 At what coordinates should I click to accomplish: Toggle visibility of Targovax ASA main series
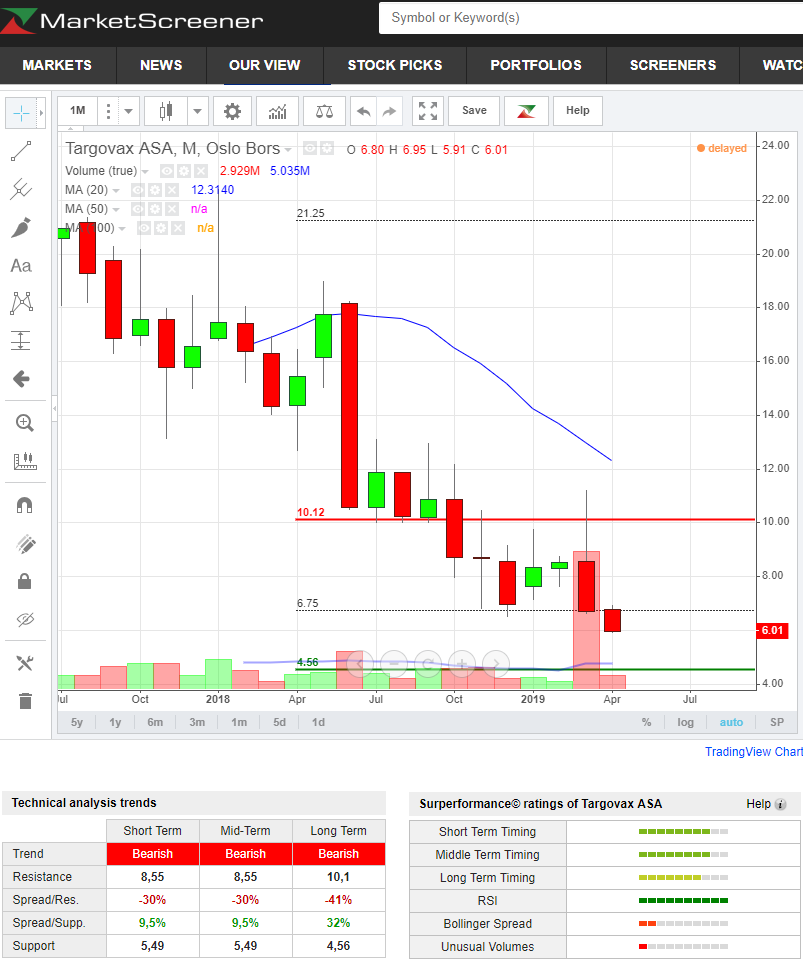click(x=310, y=148)
